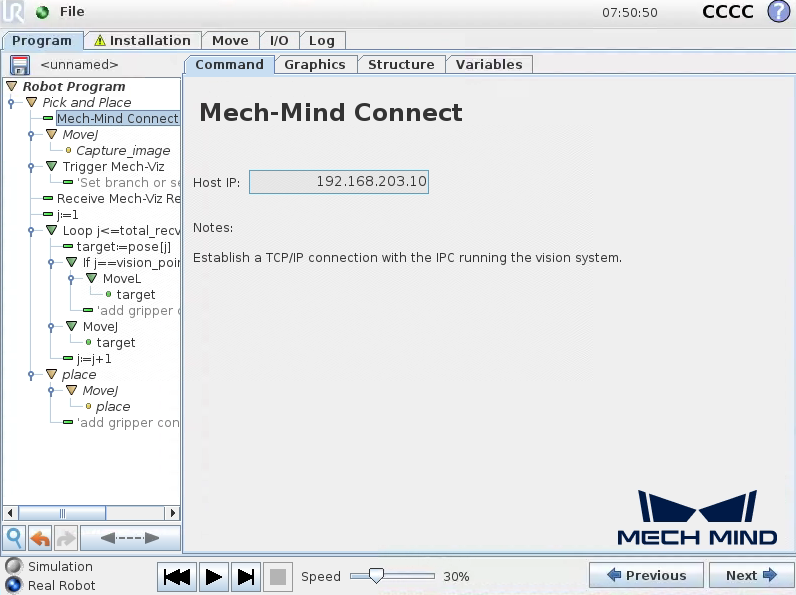Viewport: 796px width, 595px height.
Task: Select the Real Robot mode radio button
Action: (x=13, y=585)
